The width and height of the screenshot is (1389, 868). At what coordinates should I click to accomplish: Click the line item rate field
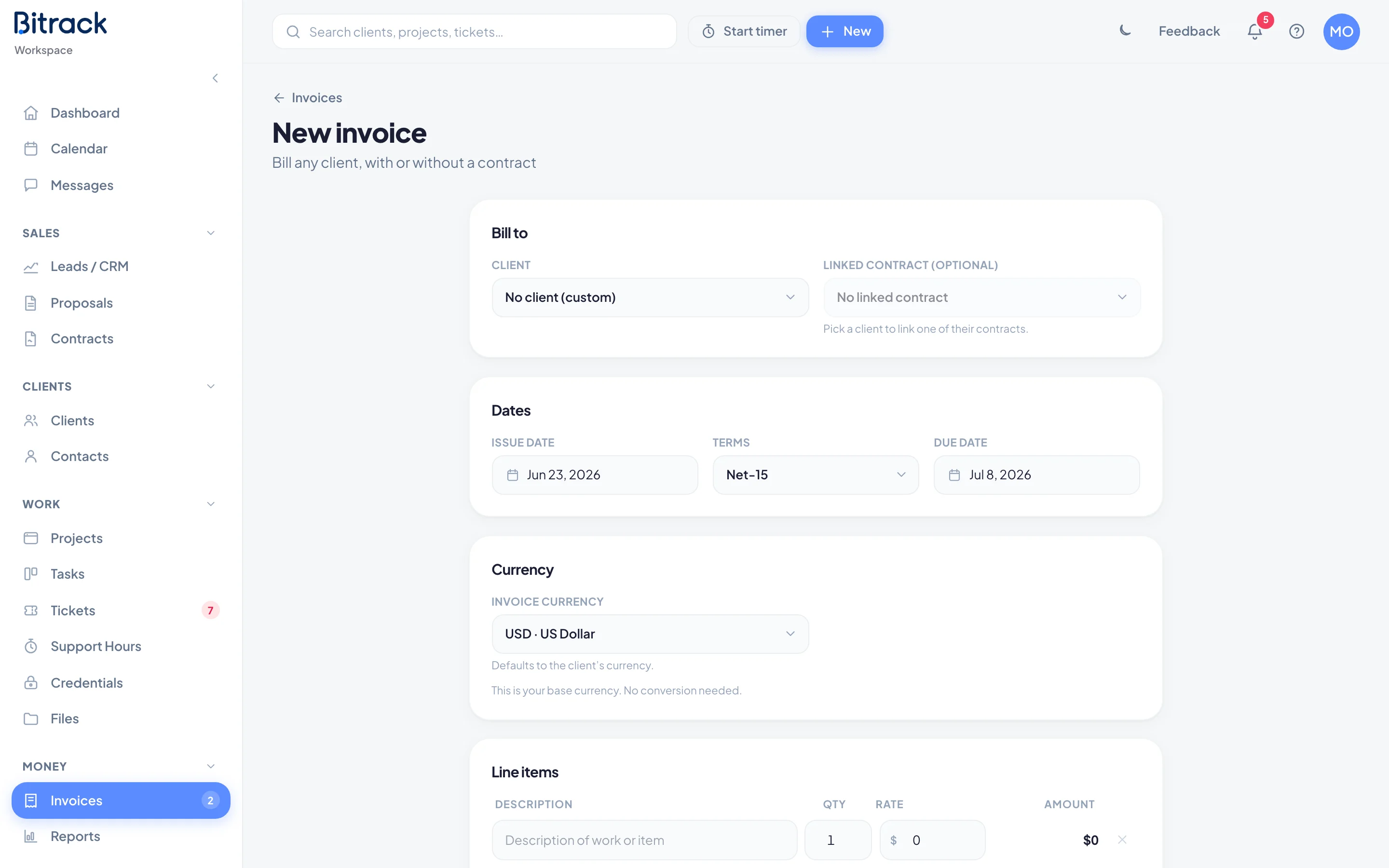coord(933,840)
